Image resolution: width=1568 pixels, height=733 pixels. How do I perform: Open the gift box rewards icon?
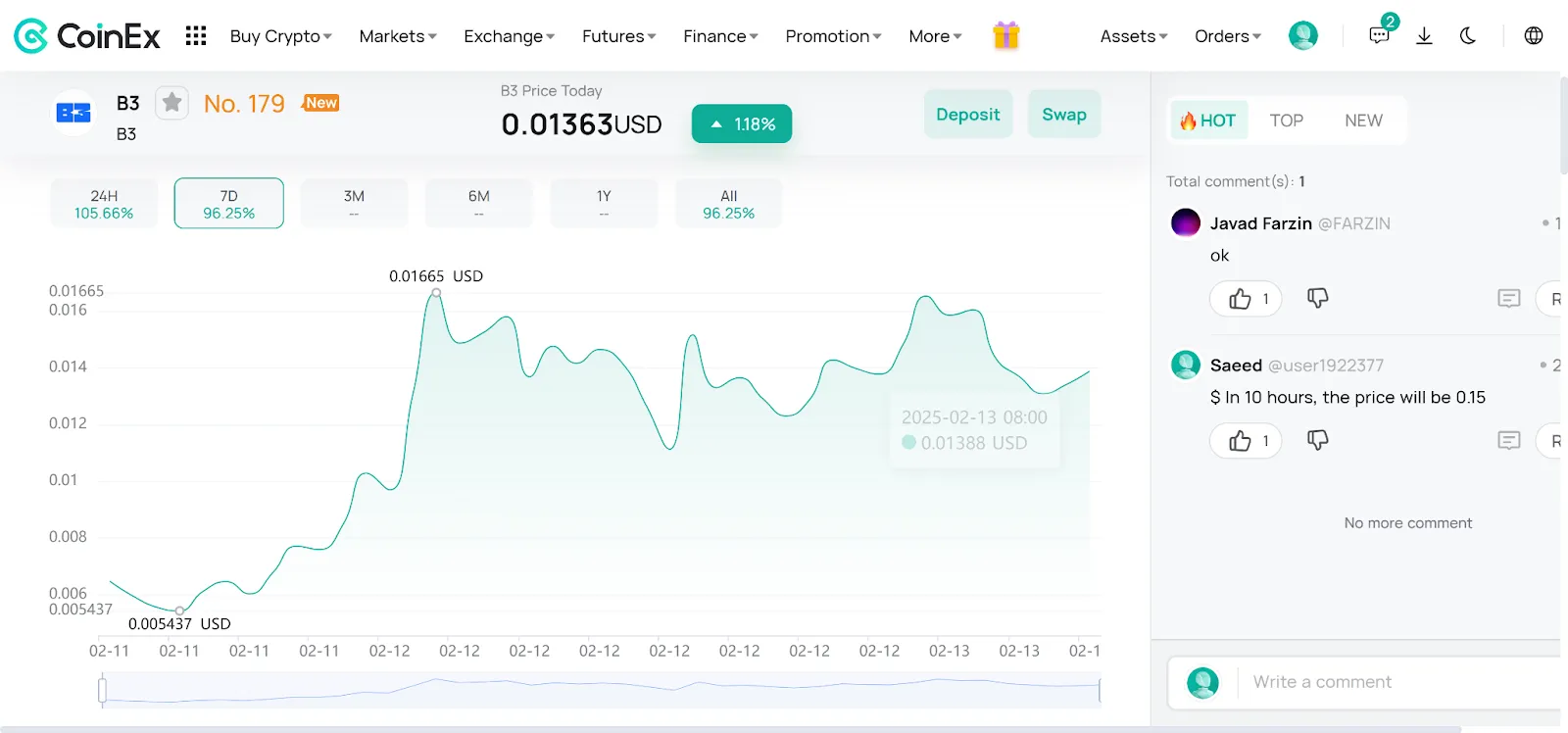1005,36
